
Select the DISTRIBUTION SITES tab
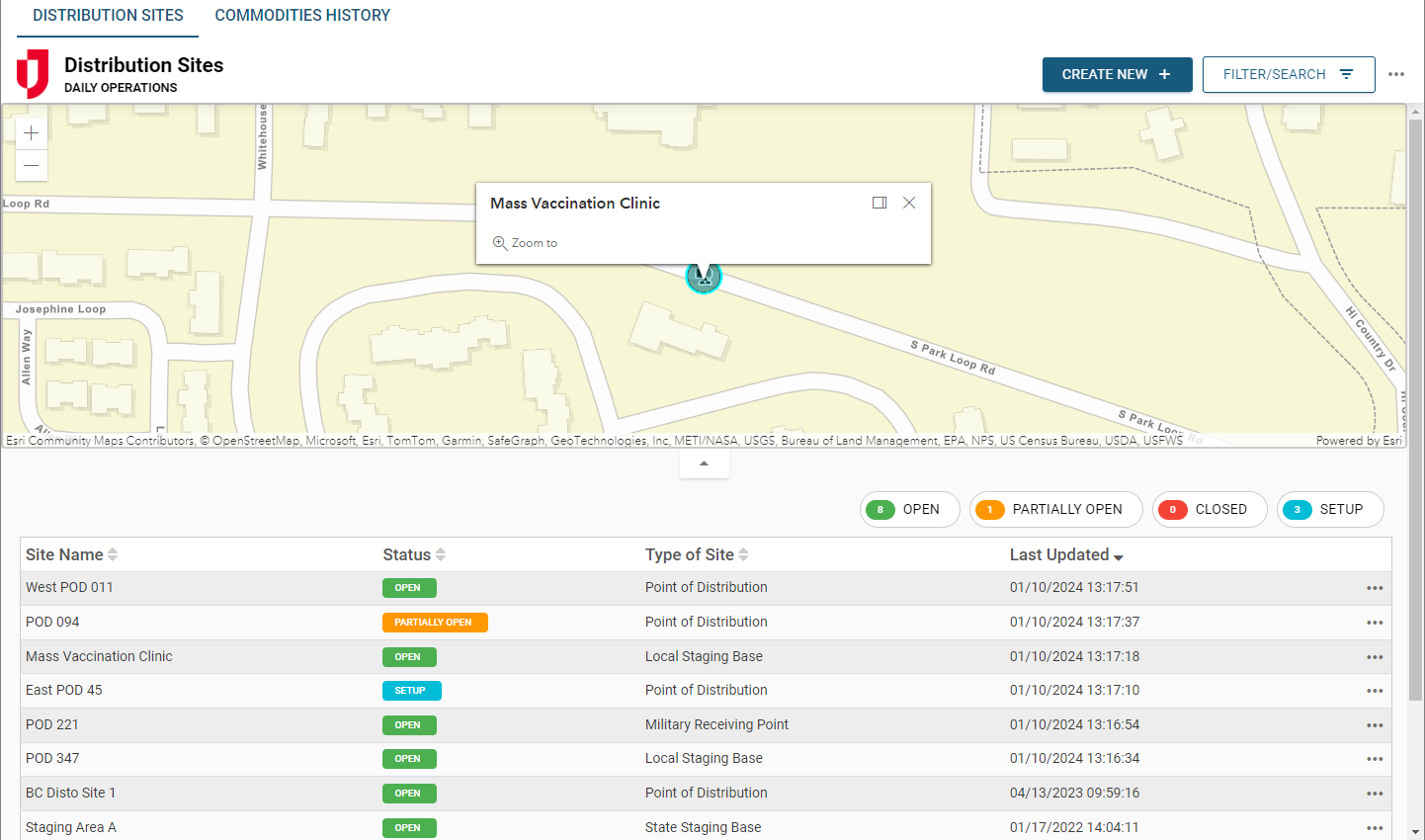coord(107,15)
